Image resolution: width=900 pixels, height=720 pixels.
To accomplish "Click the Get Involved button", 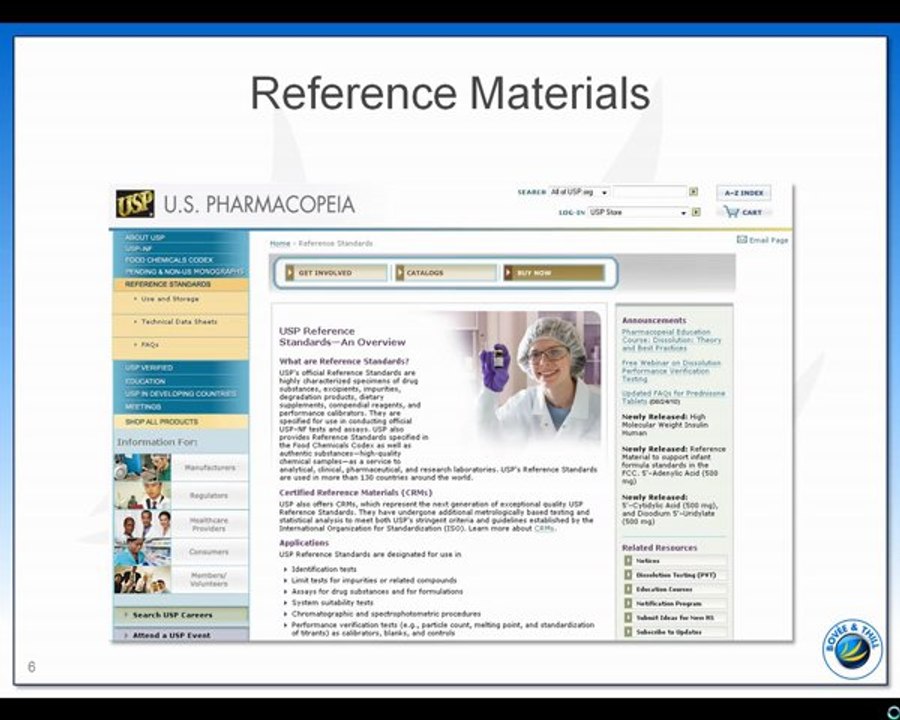I will [336, 273].
